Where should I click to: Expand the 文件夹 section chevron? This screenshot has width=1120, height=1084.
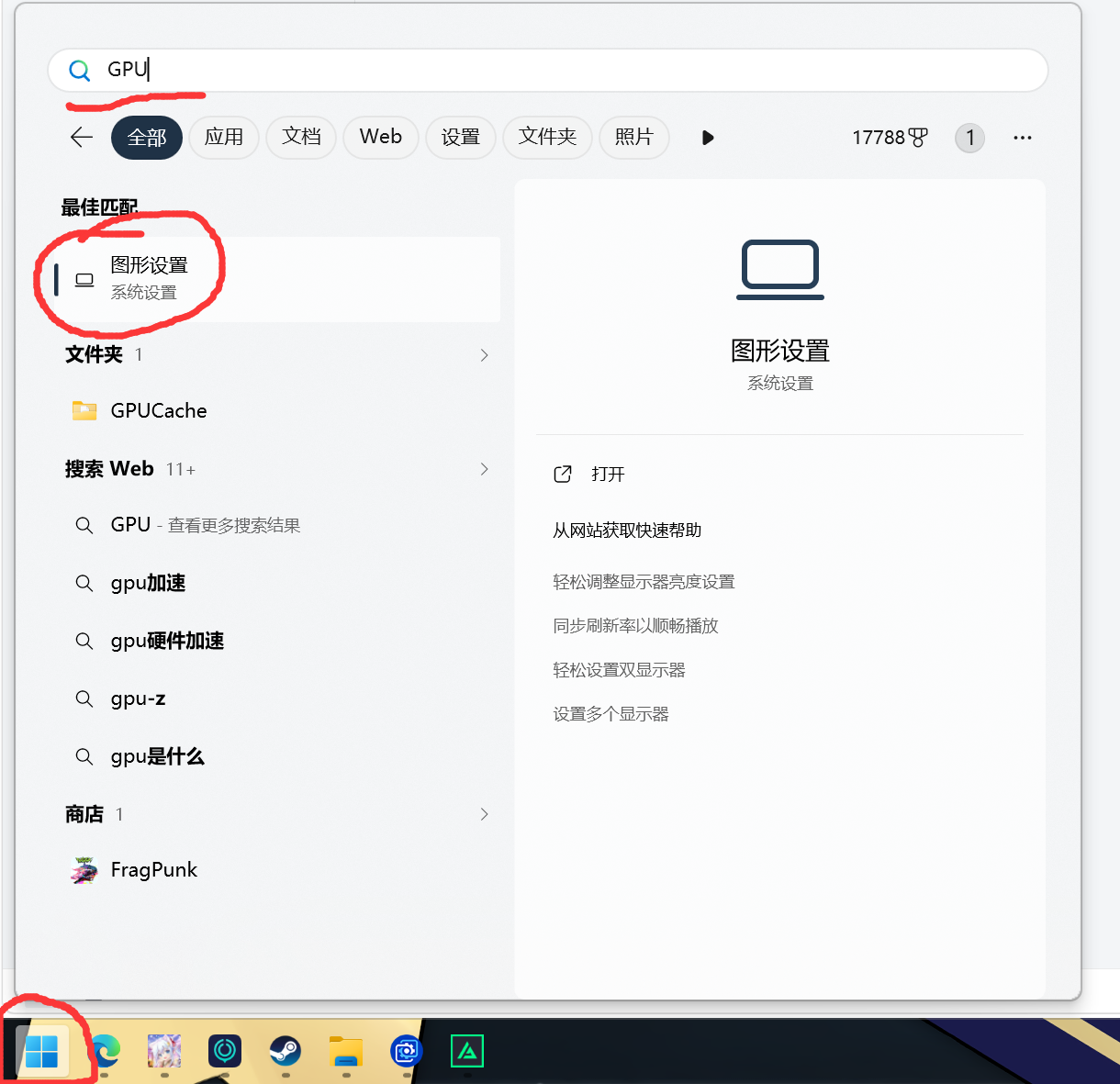click(484, 355)
